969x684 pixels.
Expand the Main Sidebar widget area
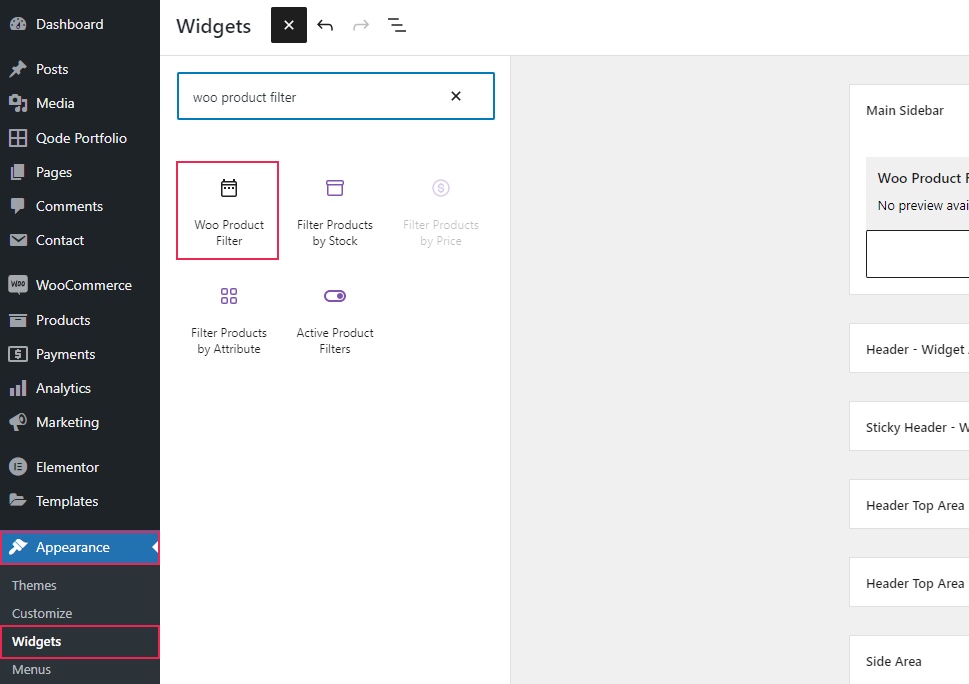(909, 111)
